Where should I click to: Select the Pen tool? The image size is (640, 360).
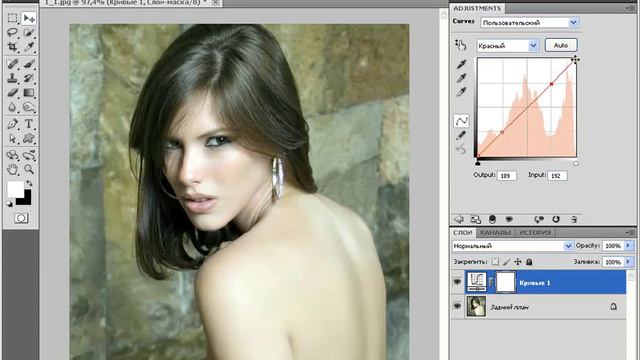13,124
